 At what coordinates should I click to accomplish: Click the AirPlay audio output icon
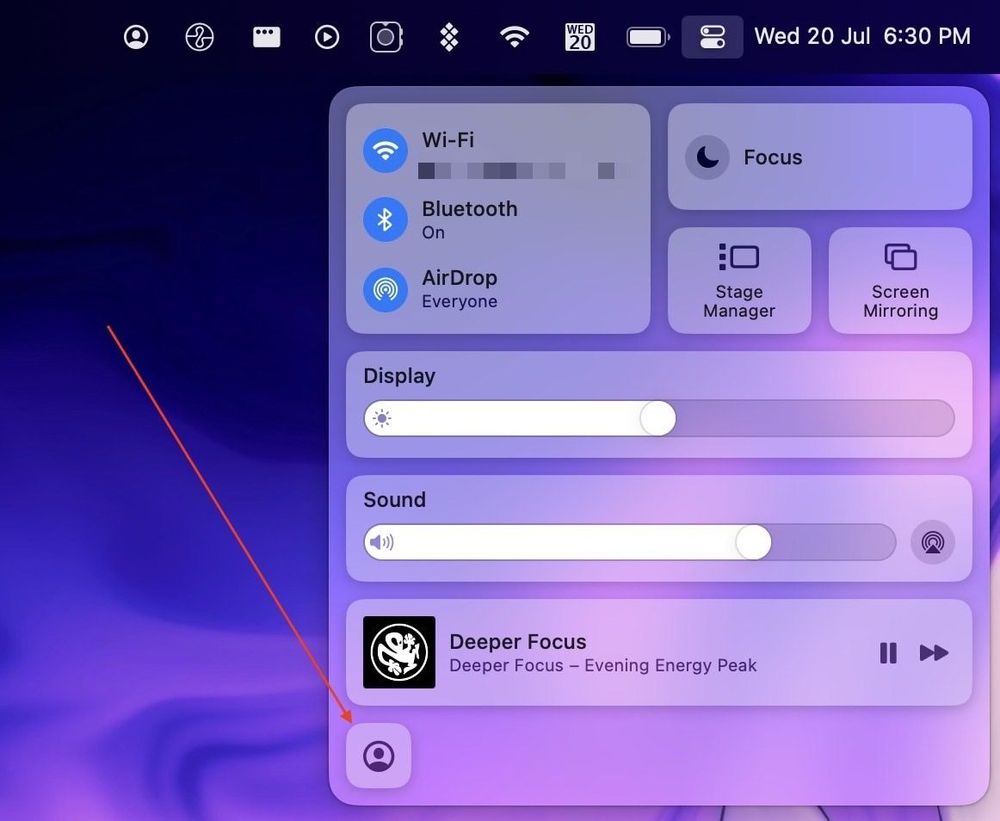point(932,542)
